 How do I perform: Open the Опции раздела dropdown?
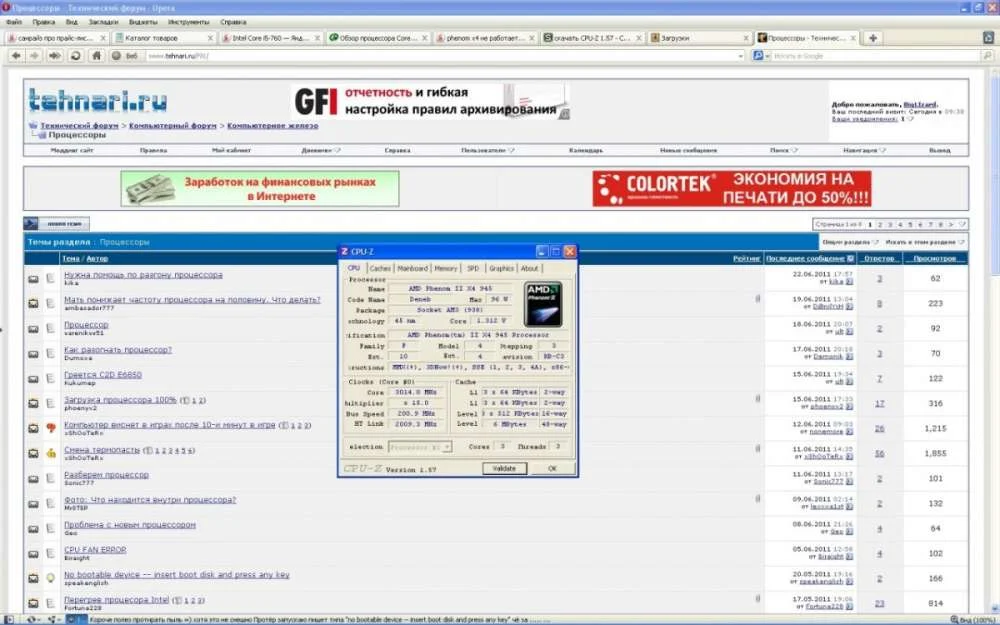pyautogui.click(x=850, y=242)
